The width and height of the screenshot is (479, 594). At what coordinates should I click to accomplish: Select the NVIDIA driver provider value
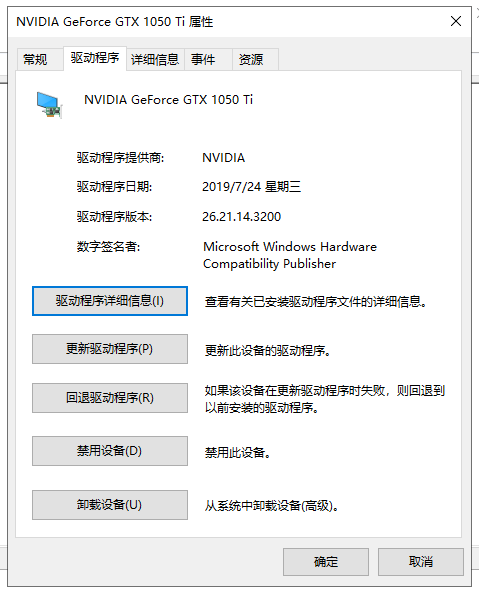(x=224, y=158)
